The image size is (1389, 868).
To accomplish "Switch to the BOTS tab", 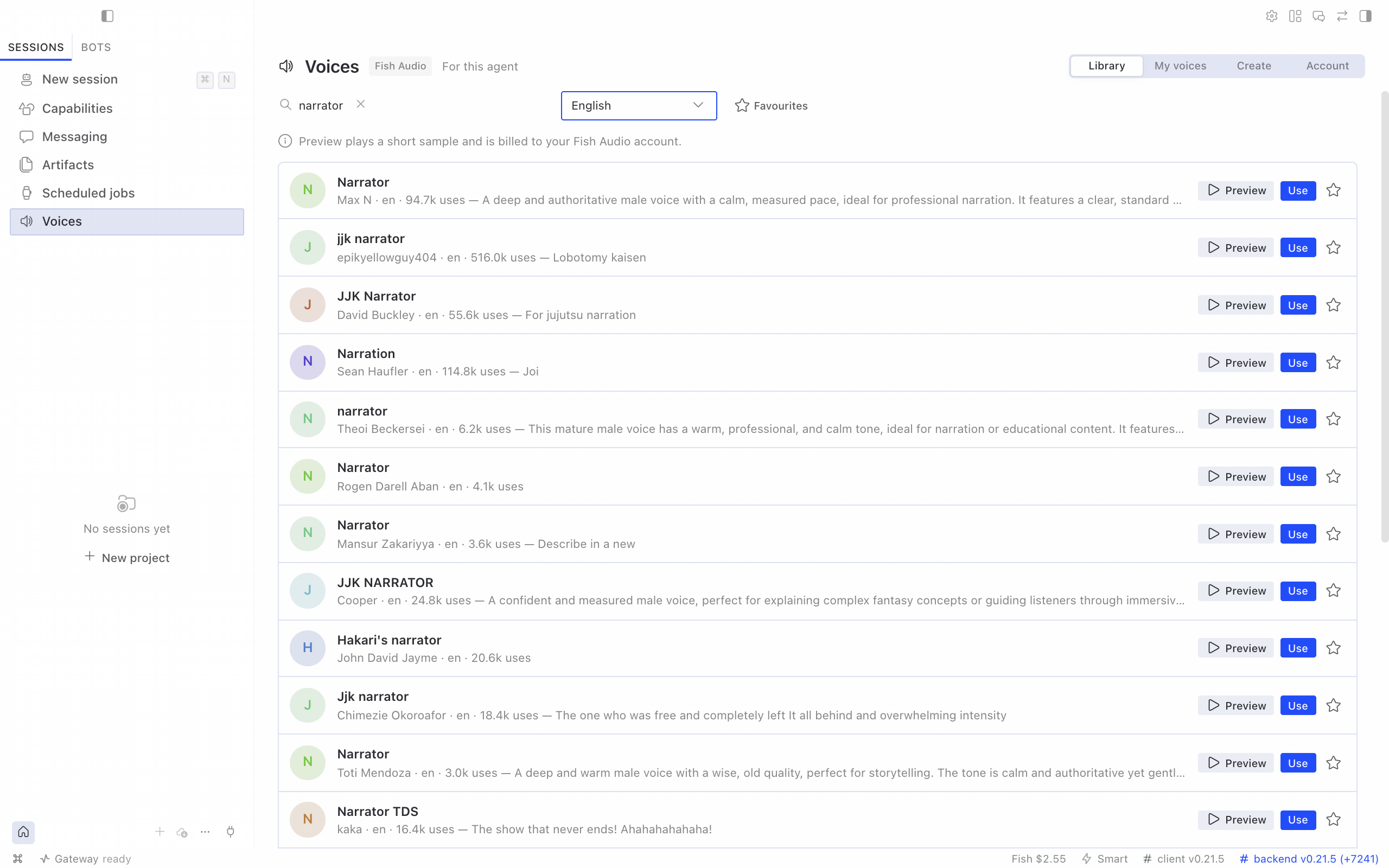I will 96,47.
